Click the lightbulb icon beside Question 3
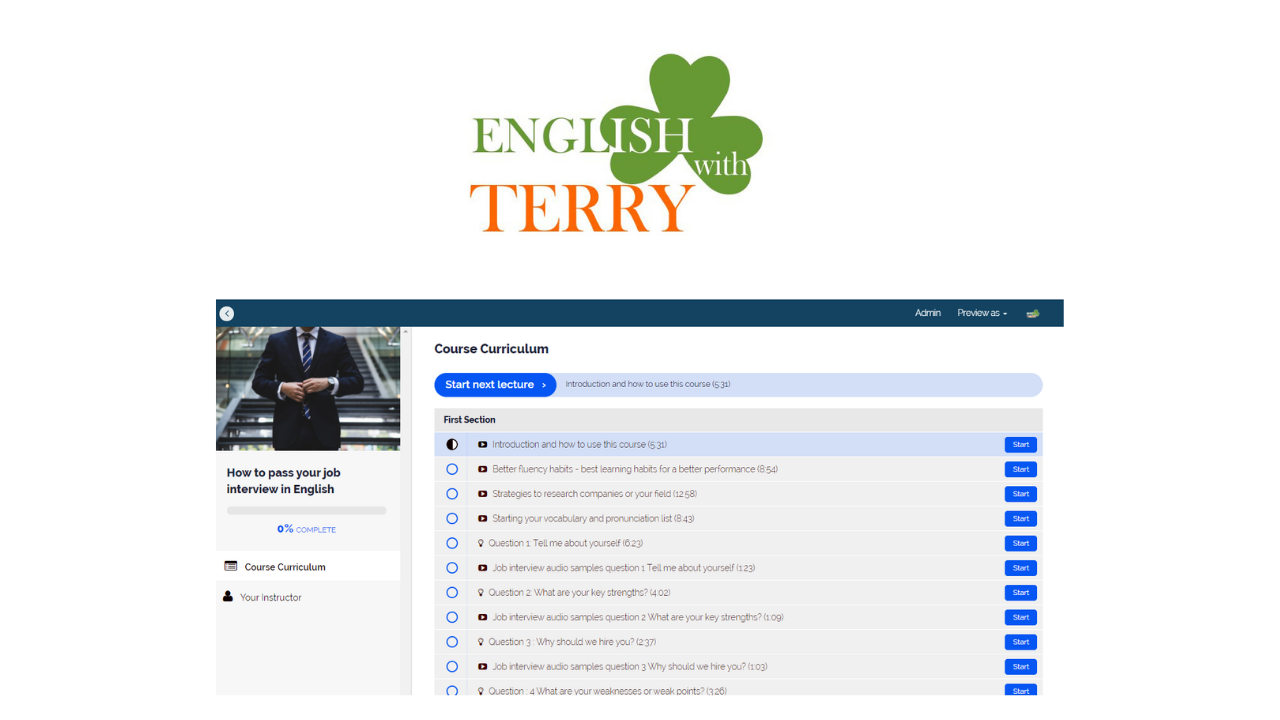 (481, 642)
